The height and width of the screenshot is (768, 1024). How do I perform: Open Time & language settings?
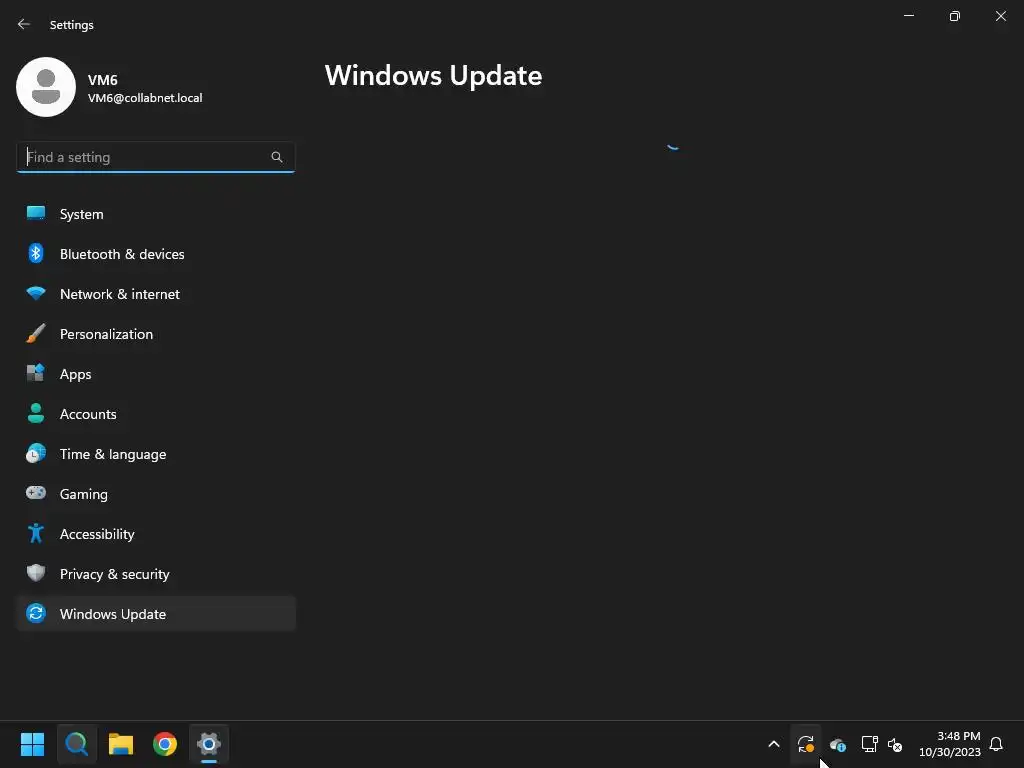155,454
